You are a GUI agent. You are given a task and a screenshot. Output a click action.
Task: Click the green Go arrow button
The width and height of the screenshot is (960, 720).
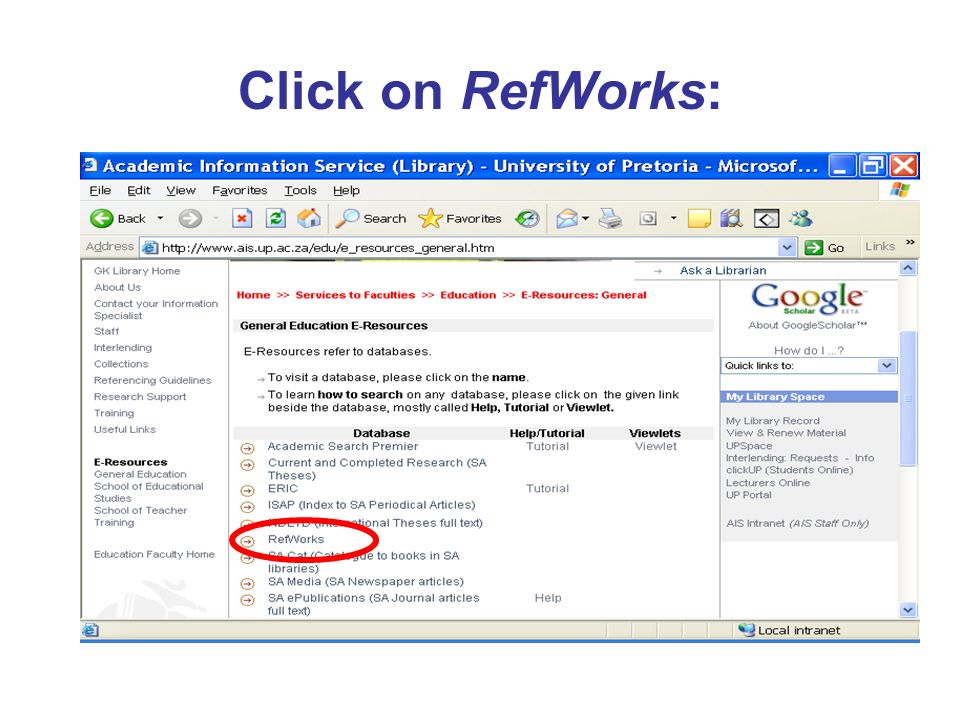814,247
